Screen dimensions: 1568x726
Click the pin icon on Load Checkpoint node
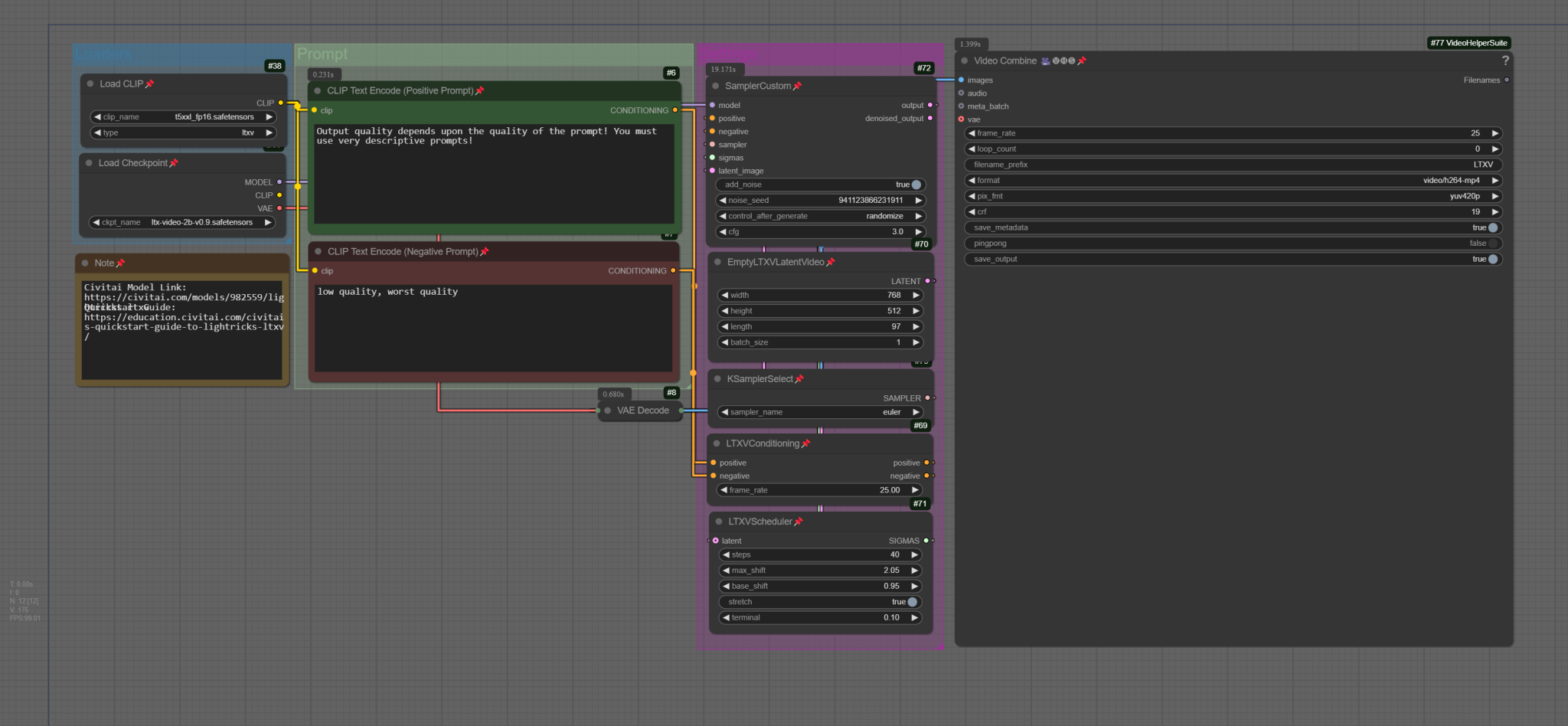(174, 163)
